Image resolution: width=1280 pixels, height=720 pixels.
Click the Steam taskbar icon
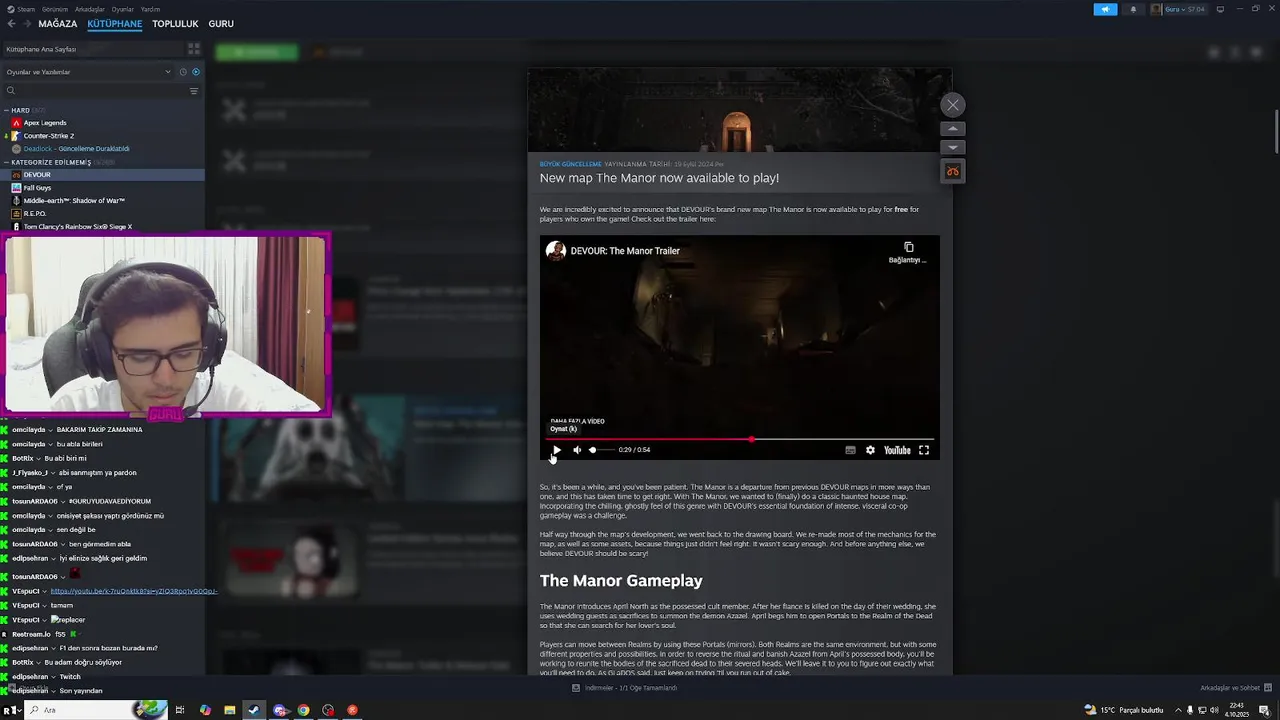(x=254, y=710)
